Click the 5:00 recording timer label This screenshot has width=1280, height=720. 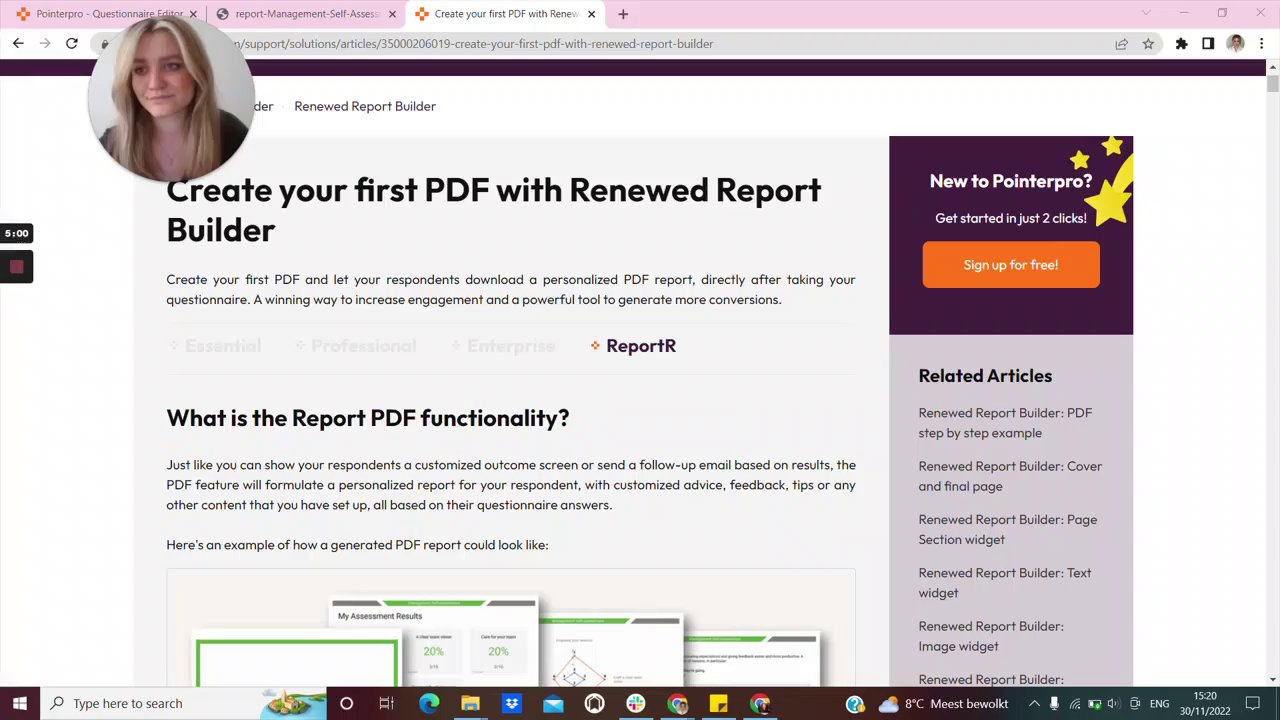click(x=16, y=233)
